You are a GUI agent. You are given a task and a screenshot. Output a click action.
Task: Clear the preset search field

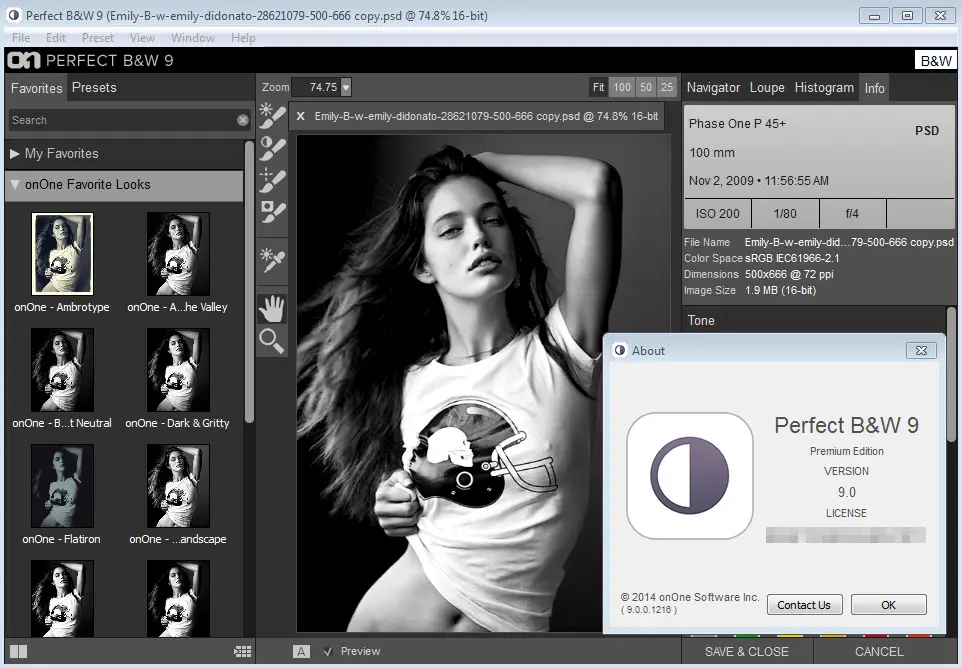point(243,120)
